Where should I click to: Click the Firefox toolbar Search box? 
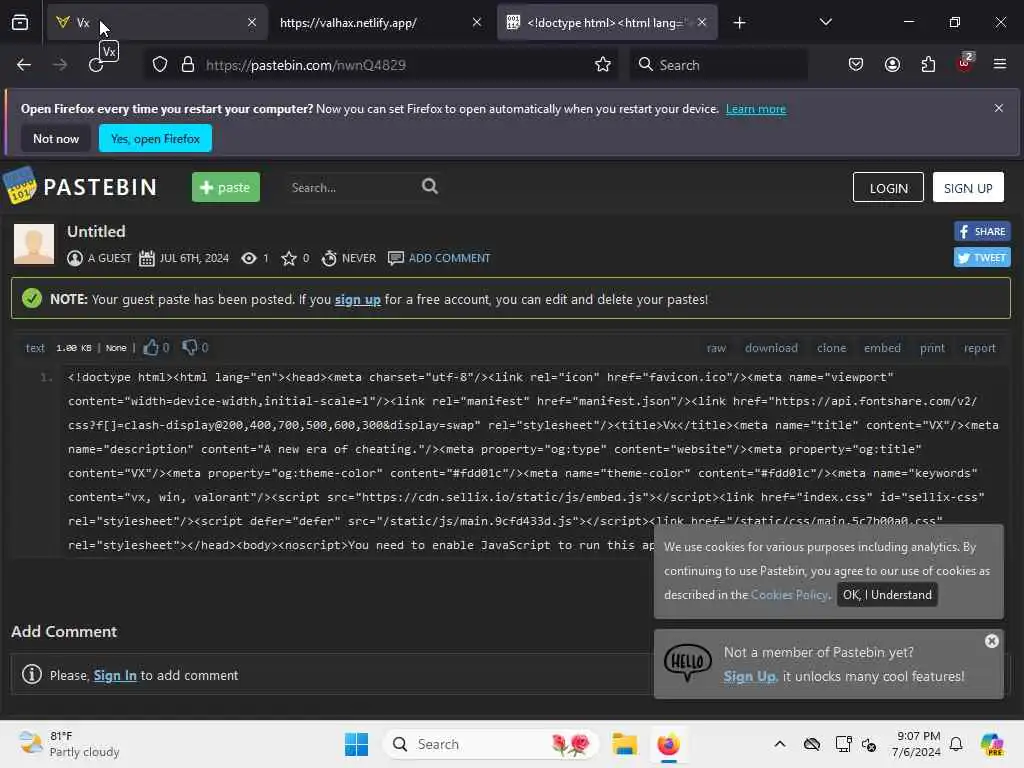[718, 65]
